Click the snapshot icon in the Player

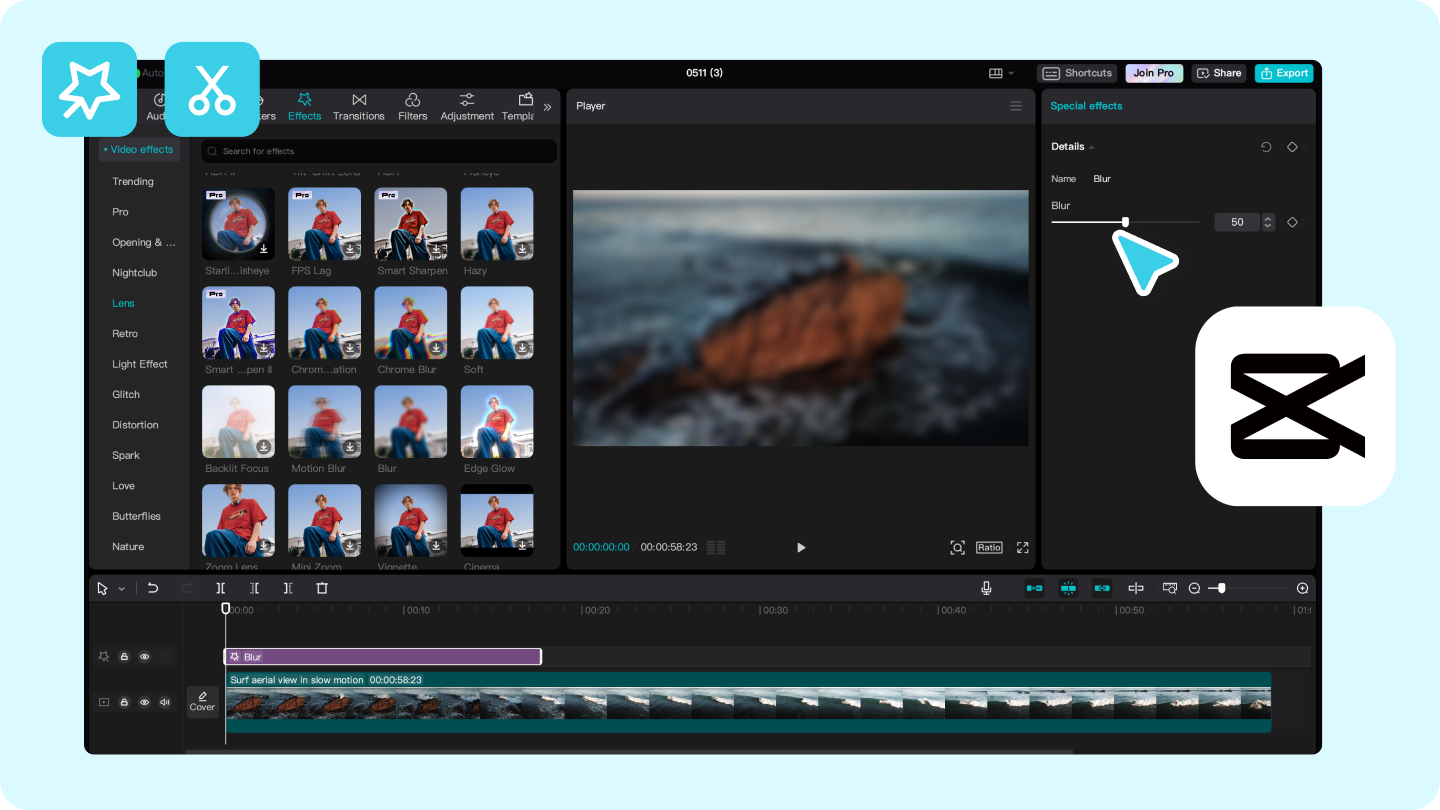pyautogui.click(x=957, y=547)
